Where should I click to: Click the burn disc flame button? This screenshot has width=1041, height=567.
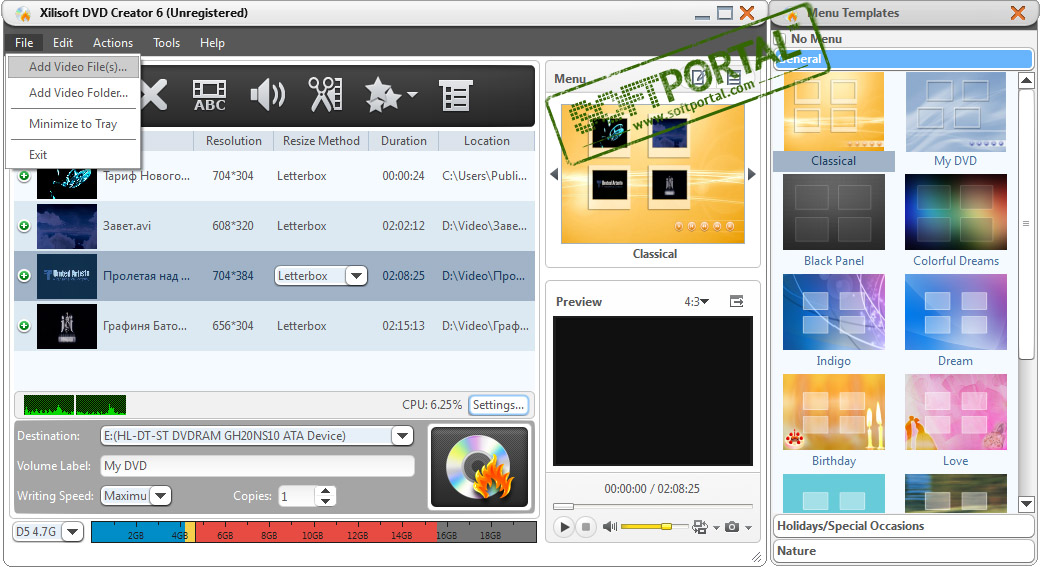(x=479, y=467)
